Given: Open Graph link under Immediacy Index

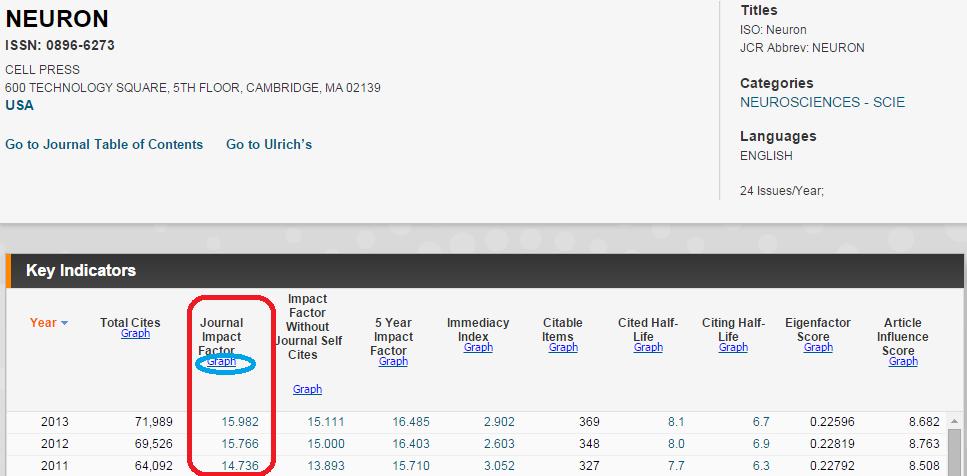Looking at the screenshot, I should click(x=478, y=348).
